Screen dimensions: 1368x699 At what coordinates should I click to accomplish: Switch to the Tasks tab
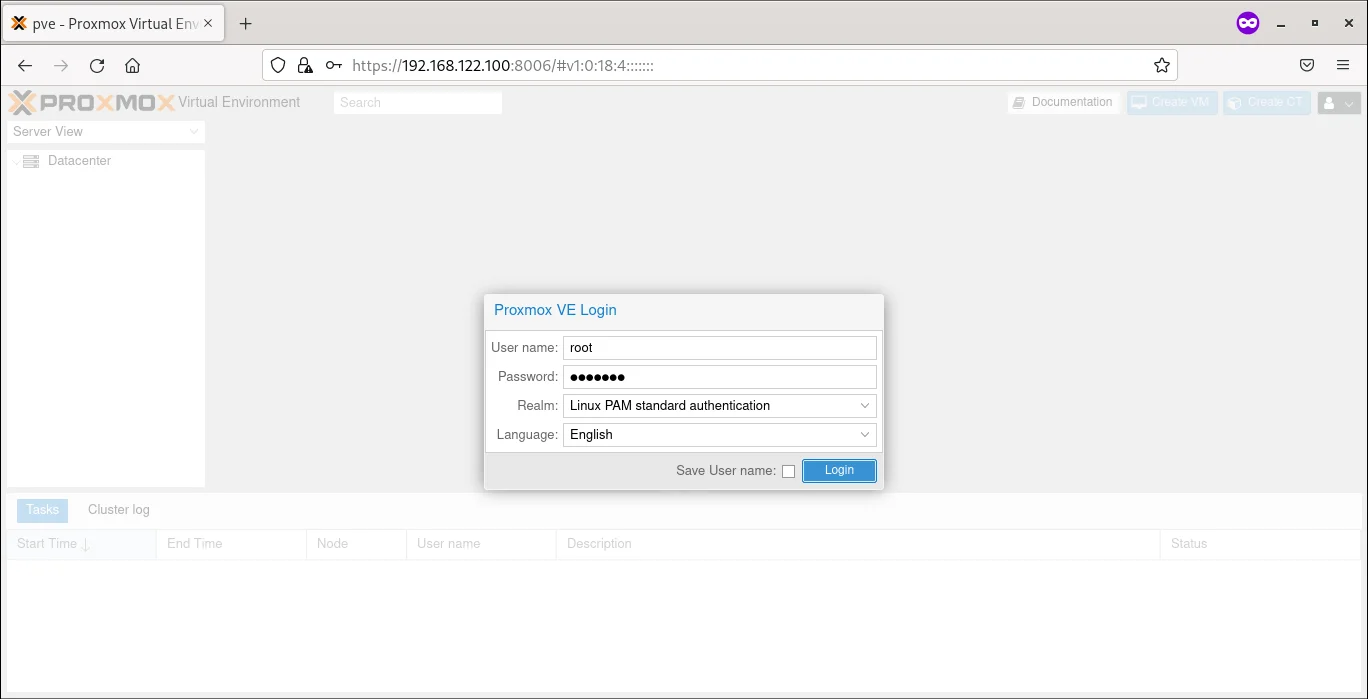tap(42, 510)
